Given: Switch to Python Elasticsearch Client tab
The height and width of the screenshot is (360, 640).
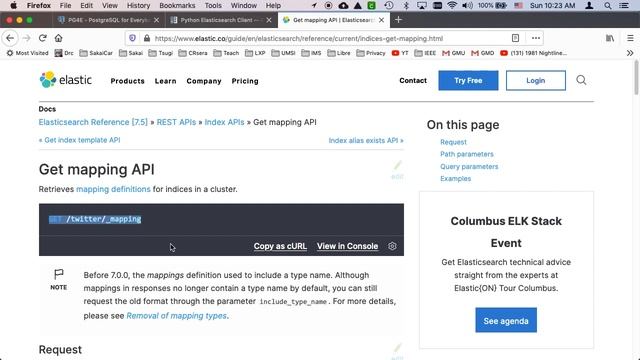Looking at the screenshot, I should [221, 20].
